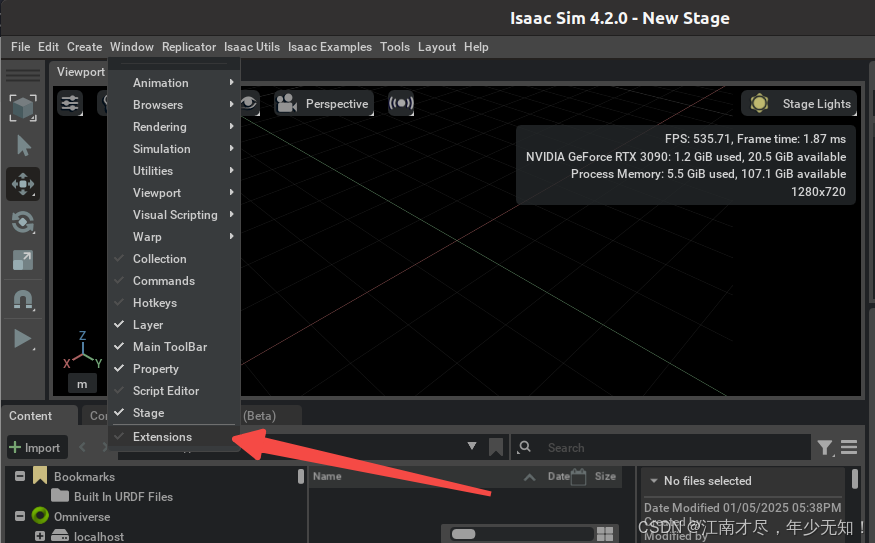Select the arrow select tool

[x=23, y=146]
